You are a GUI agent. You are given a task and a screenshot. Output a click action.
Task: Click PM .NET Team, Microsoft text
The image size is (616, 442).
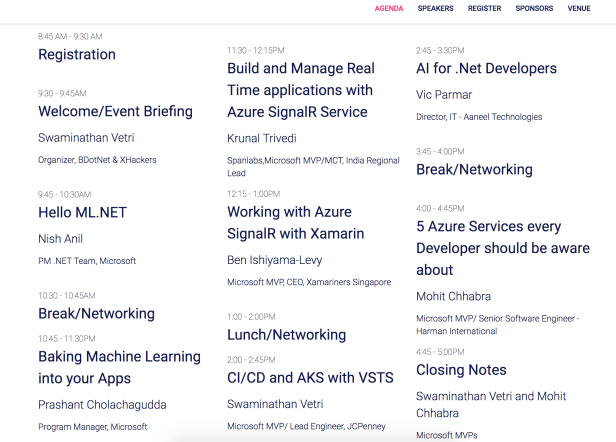pyautogui.click(x=87, y=261)
